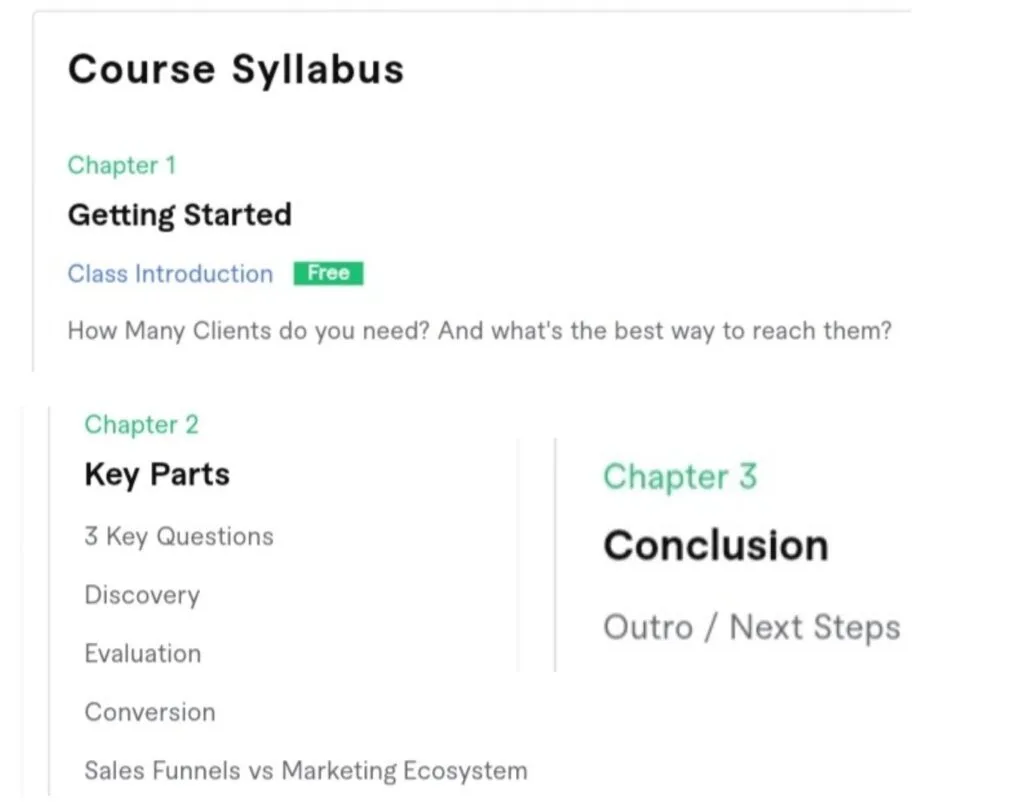Click the Key Parts chapter title
Screen dimensions: 1024x812
156,474
